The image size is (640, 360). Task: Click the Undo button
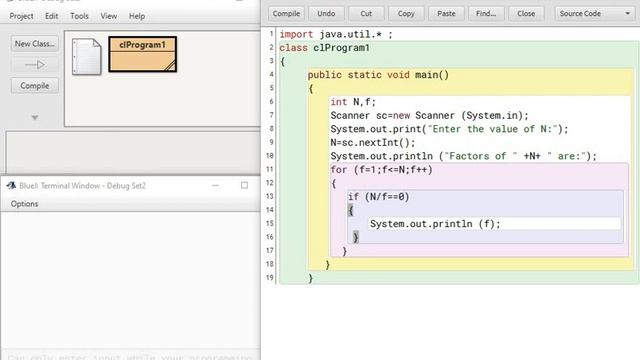point(326,13)
